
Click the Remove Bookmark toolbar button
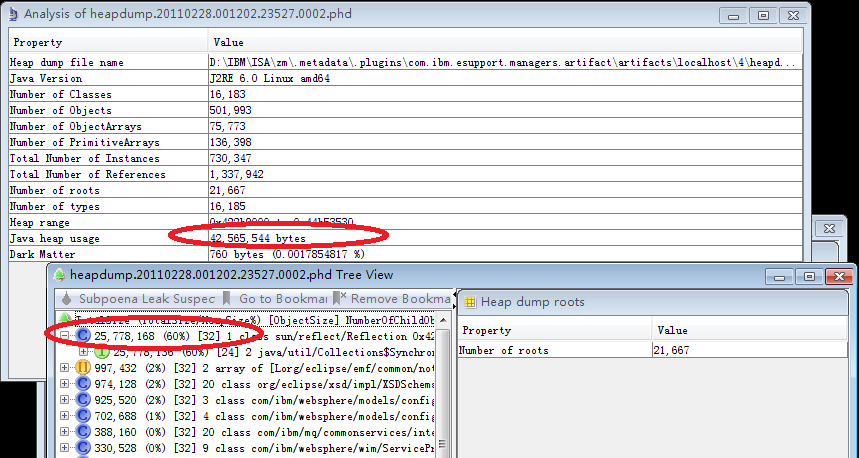click(x=392, y=299)
